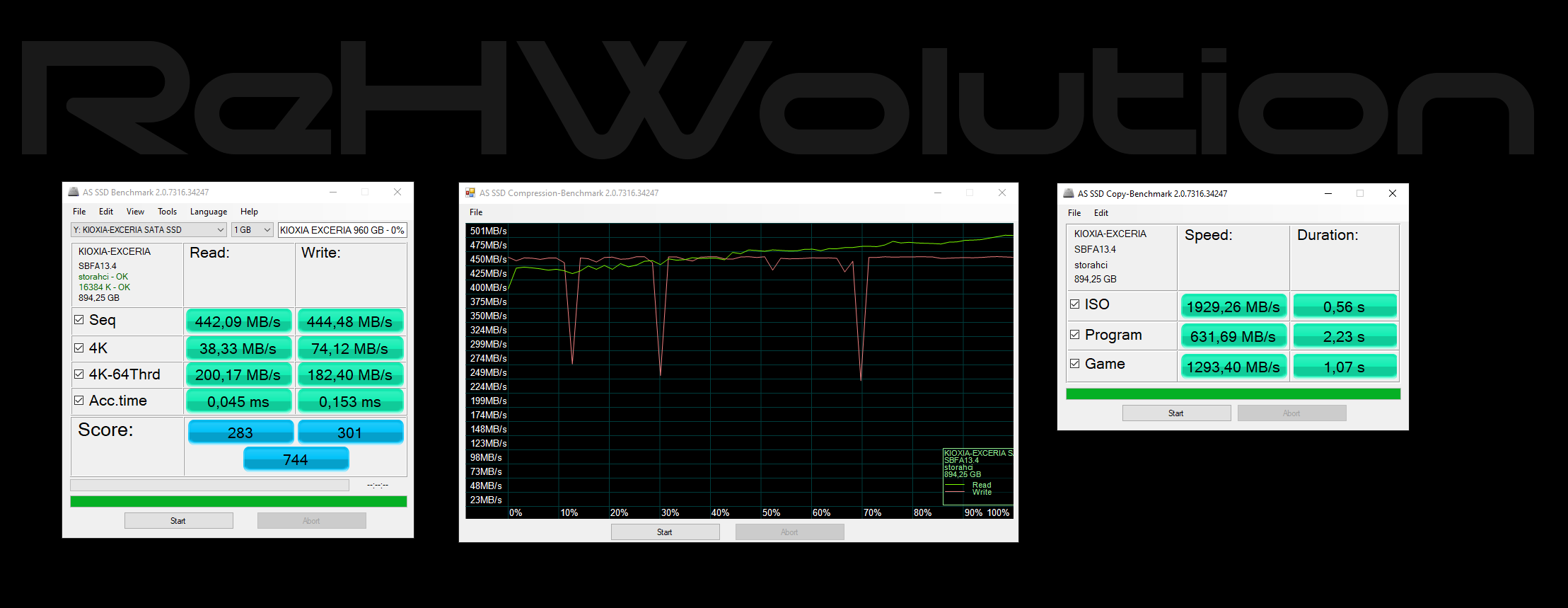Toggle the Acc.time checkbox
1568x608 pixels.
[x=79, y=401]
